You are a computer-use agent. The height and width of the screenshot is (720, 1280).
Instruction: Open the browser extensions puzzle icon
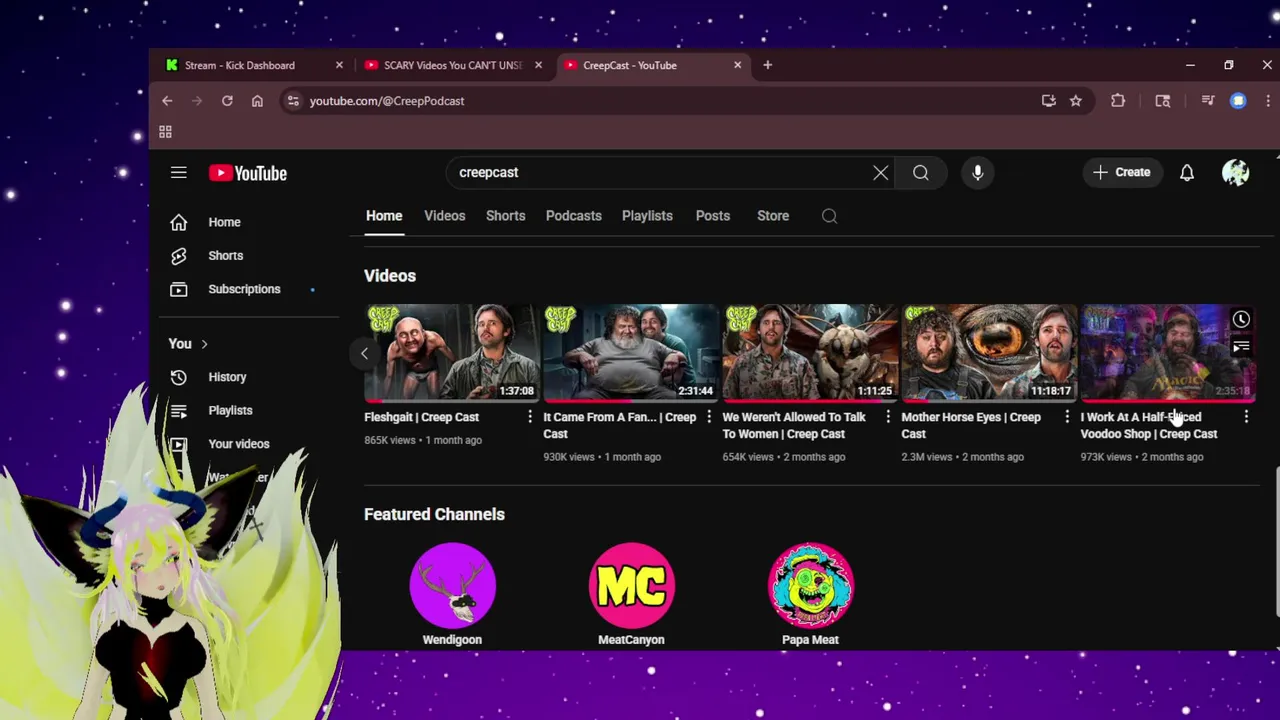(1118, 101)
